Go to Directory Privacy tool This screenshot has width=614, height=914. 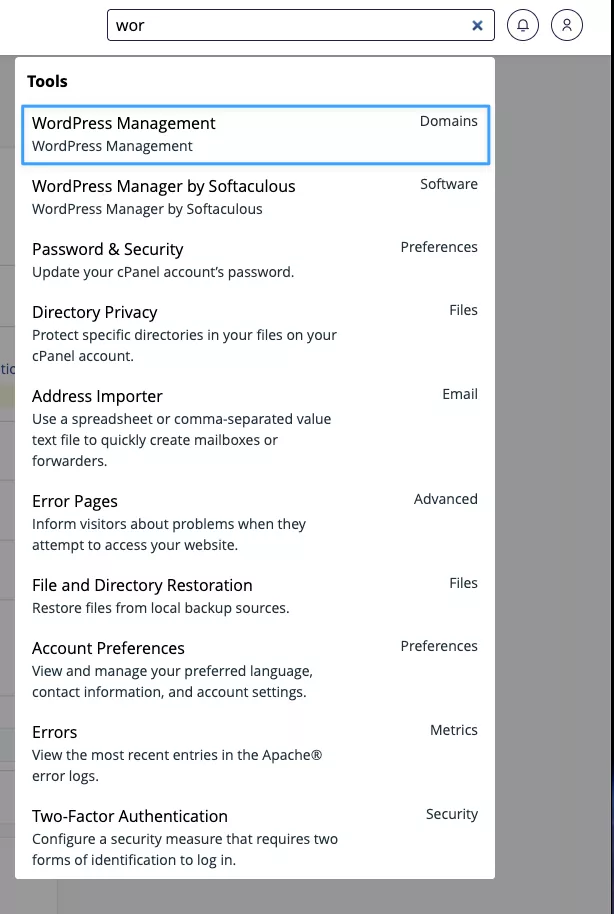95,313
